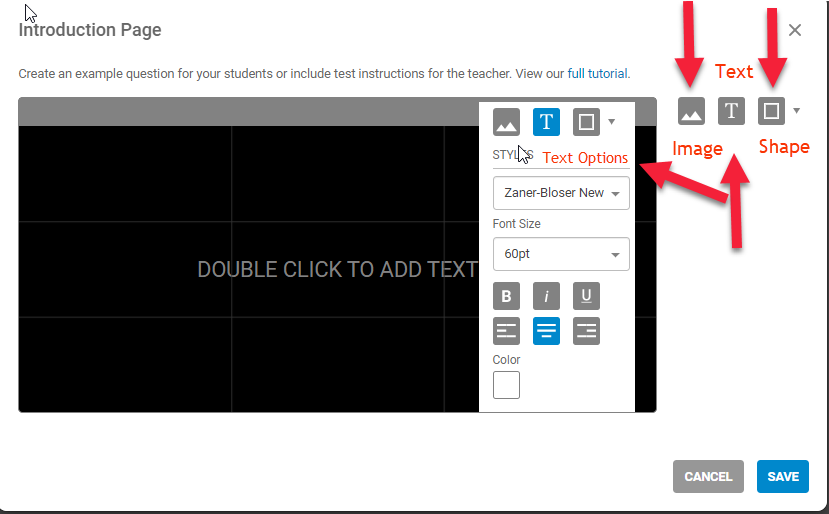Align text to the right

pyautogui.click(x=586, y=331)
